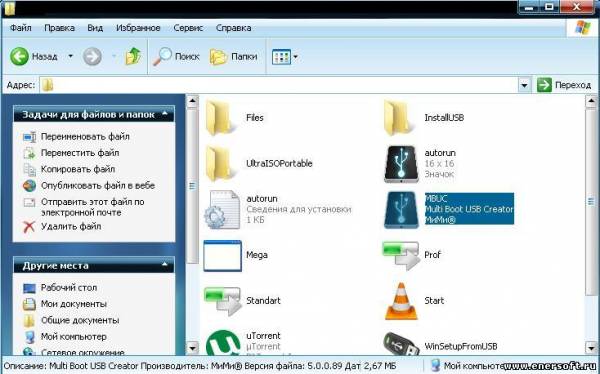Click the Переход go button
The width and height of the screenshot is (600, 374).
point(564,85)
